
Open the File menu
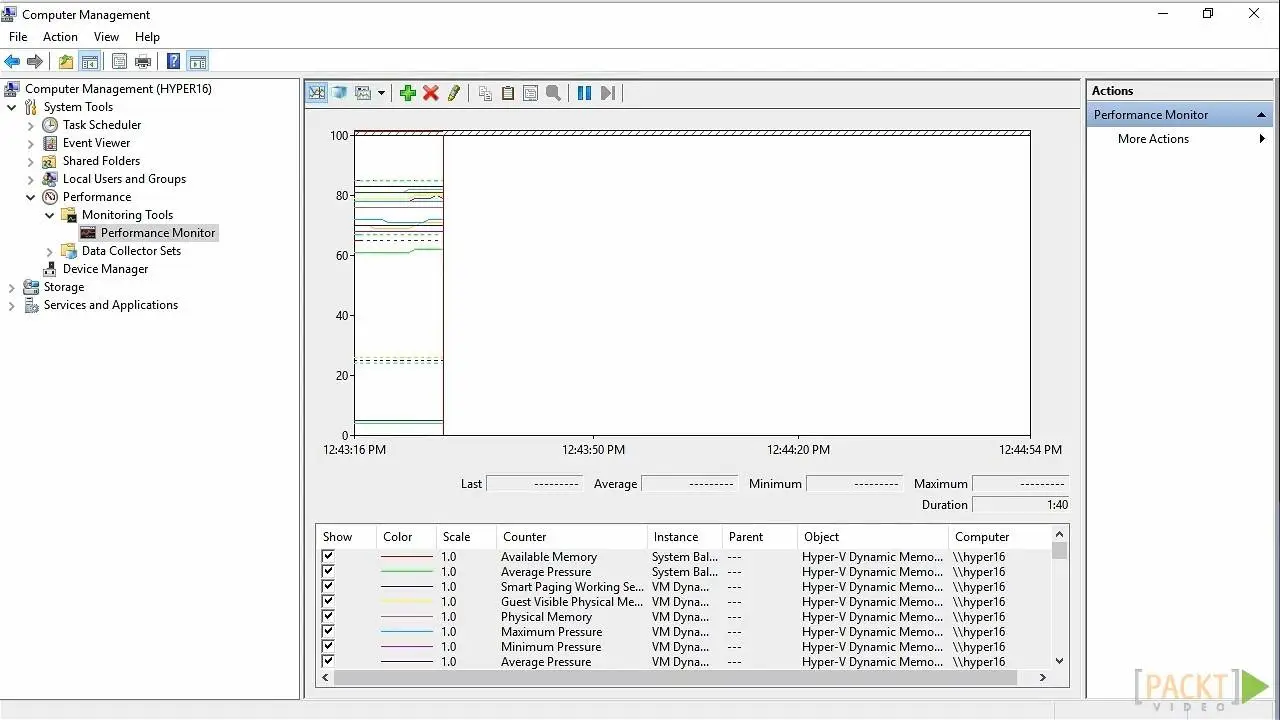point(18,37)
